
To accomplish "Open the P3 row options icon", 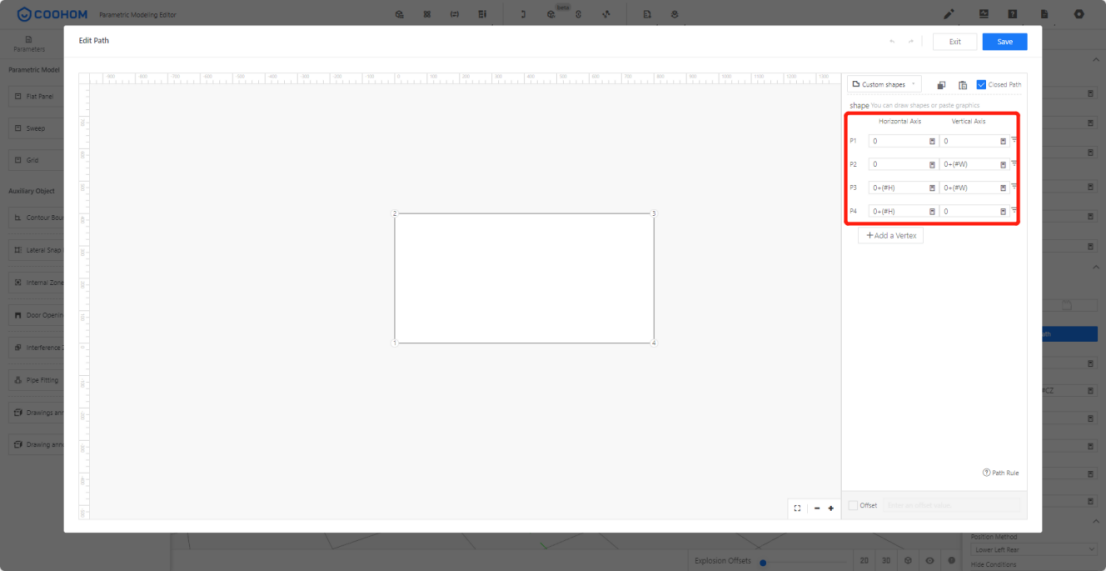I will [x=1015, y=186].
